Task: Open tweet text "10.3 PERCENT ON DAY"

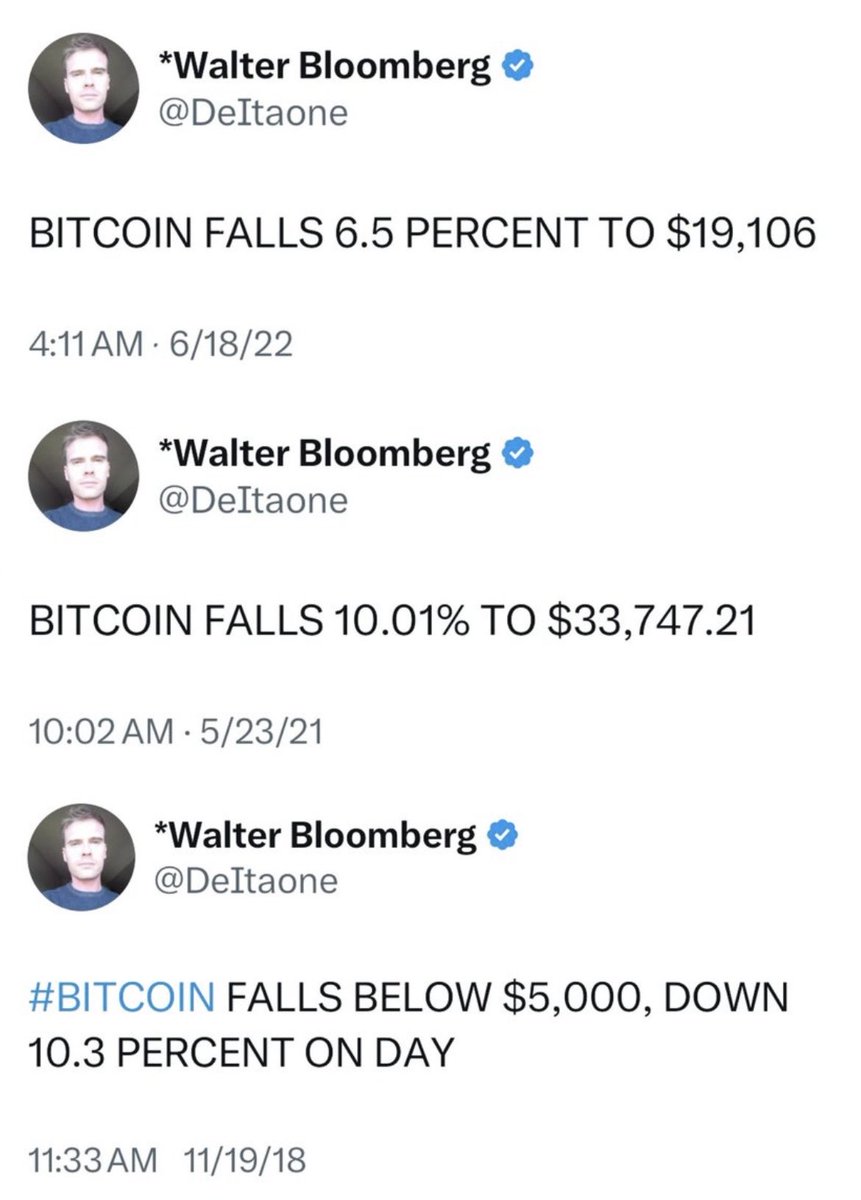Action: tap(244, 1052)
